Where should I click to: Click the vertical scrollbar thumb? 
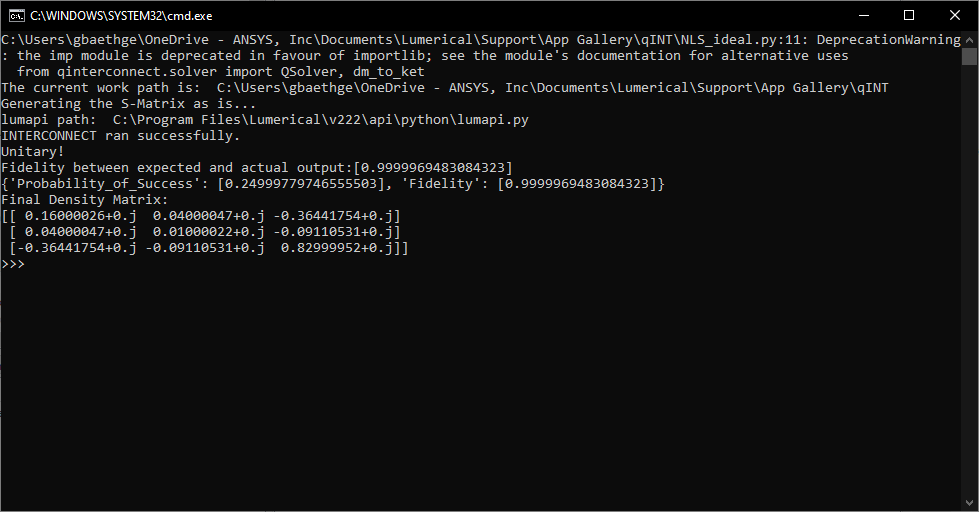click(x=969, y=56)
